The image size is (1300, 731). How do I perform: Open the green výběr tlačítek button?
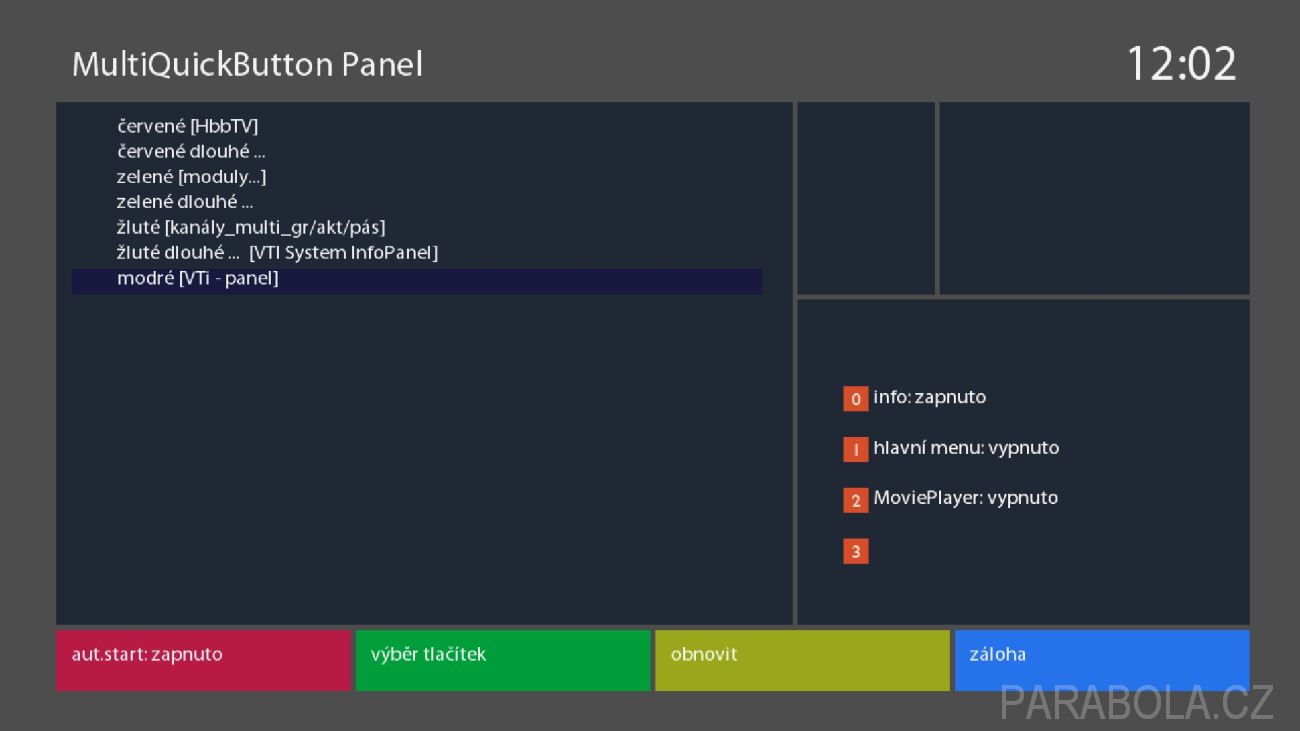[x=503, y=660]
